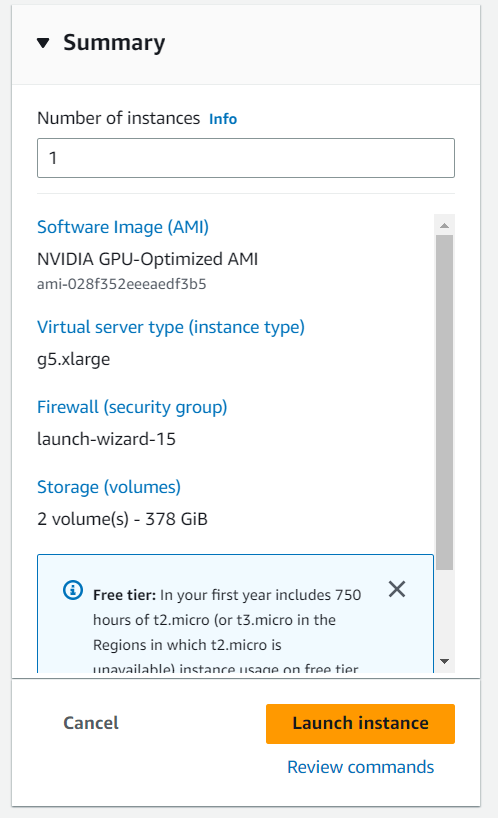The height and width of the screenshot is (818, 498).
Task: Select the AMI ID ami-028f352eeeaedf3b5 text
Action: point(122,284)
